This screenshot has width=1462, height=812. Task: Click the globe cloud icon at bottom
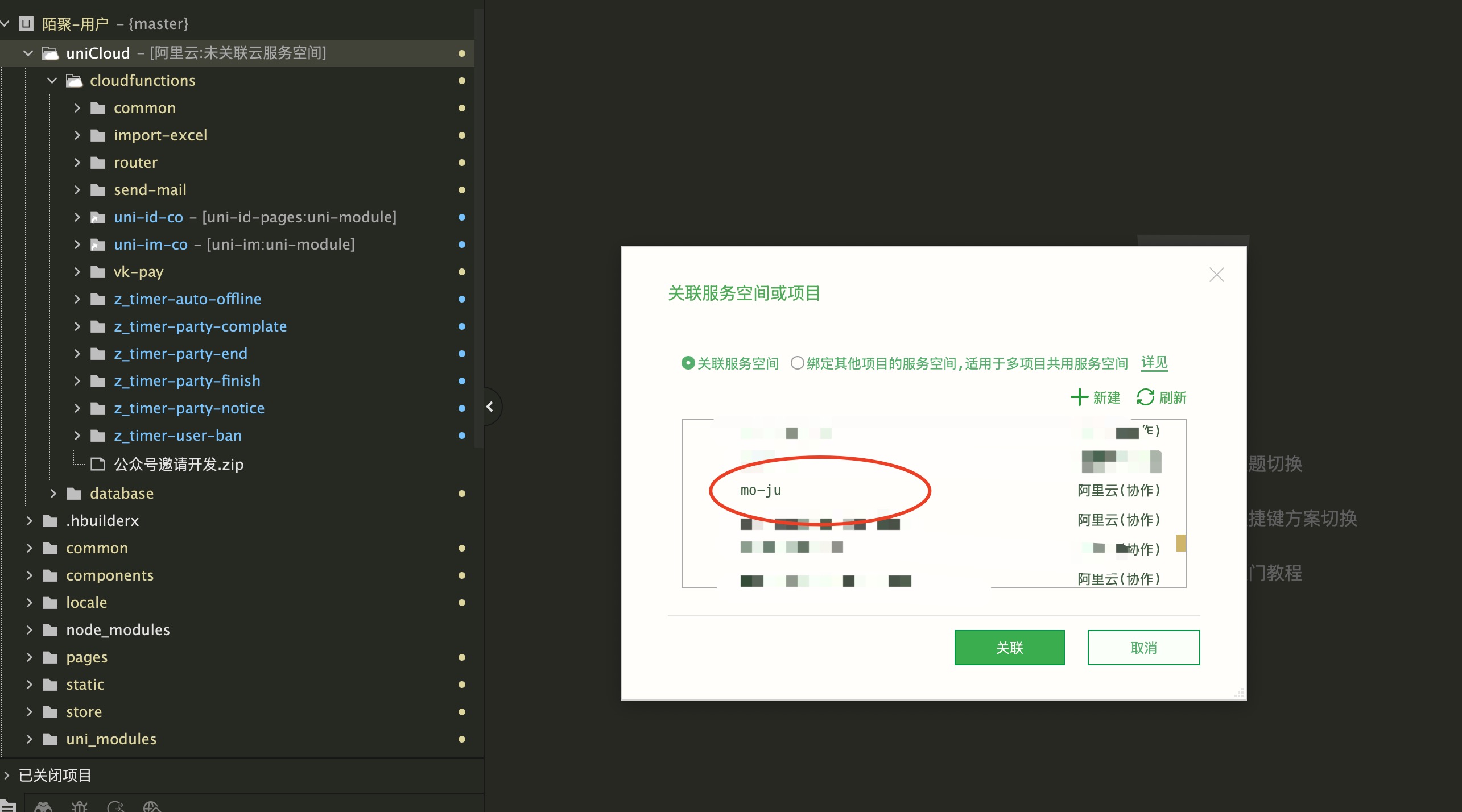pos(152,806)
